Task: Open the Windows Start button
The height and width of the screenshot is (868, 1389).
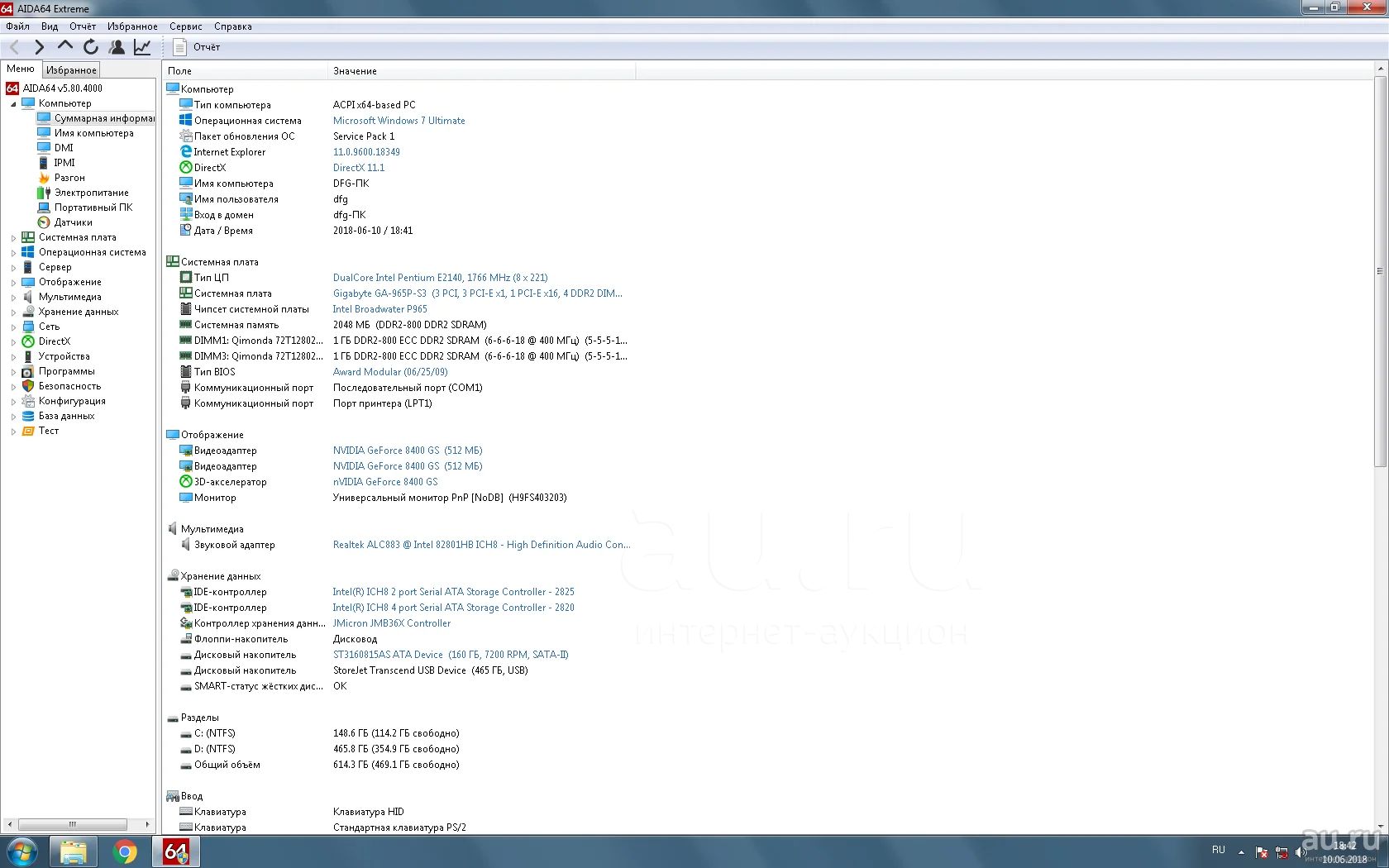Action: tap(21, 851)
